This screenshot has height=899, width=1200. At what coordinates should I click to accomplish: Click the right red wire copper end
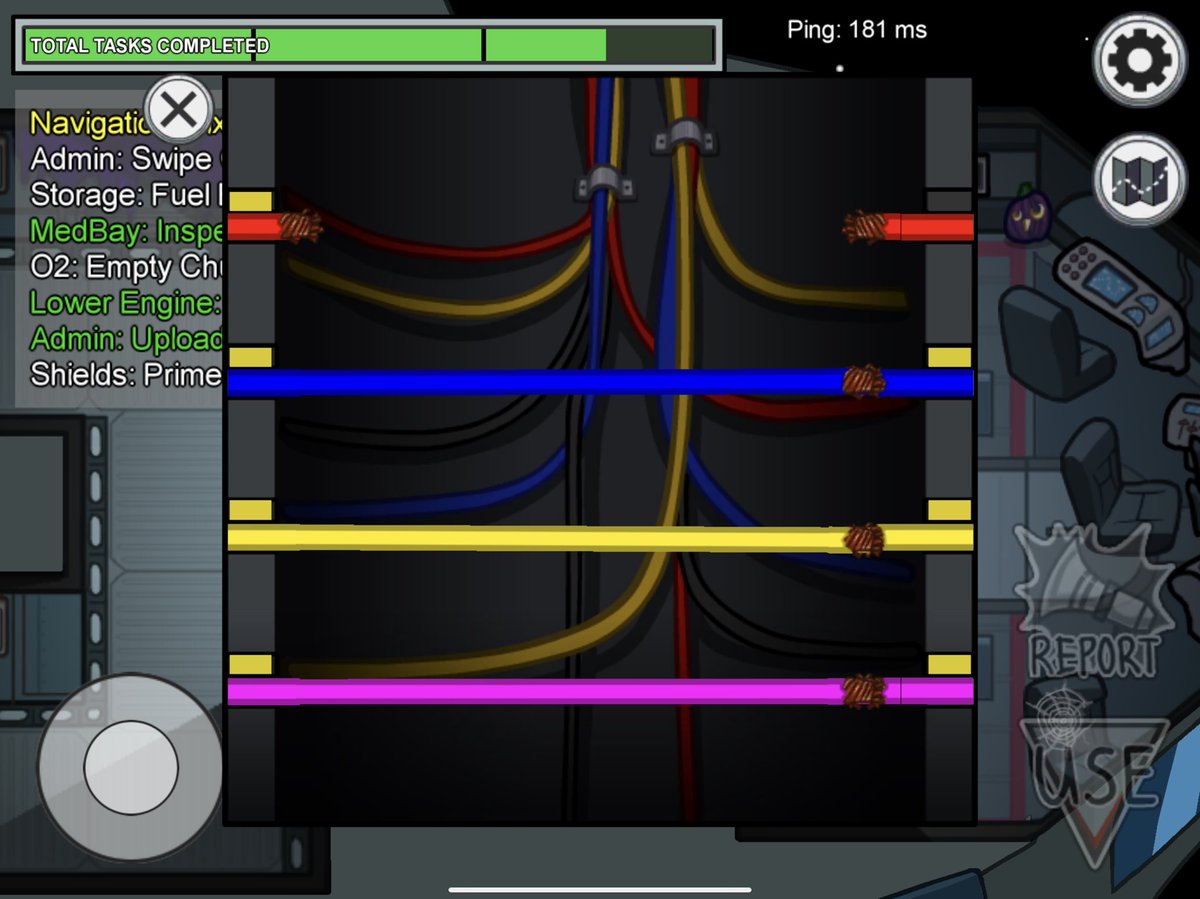[x=865, y=227]
